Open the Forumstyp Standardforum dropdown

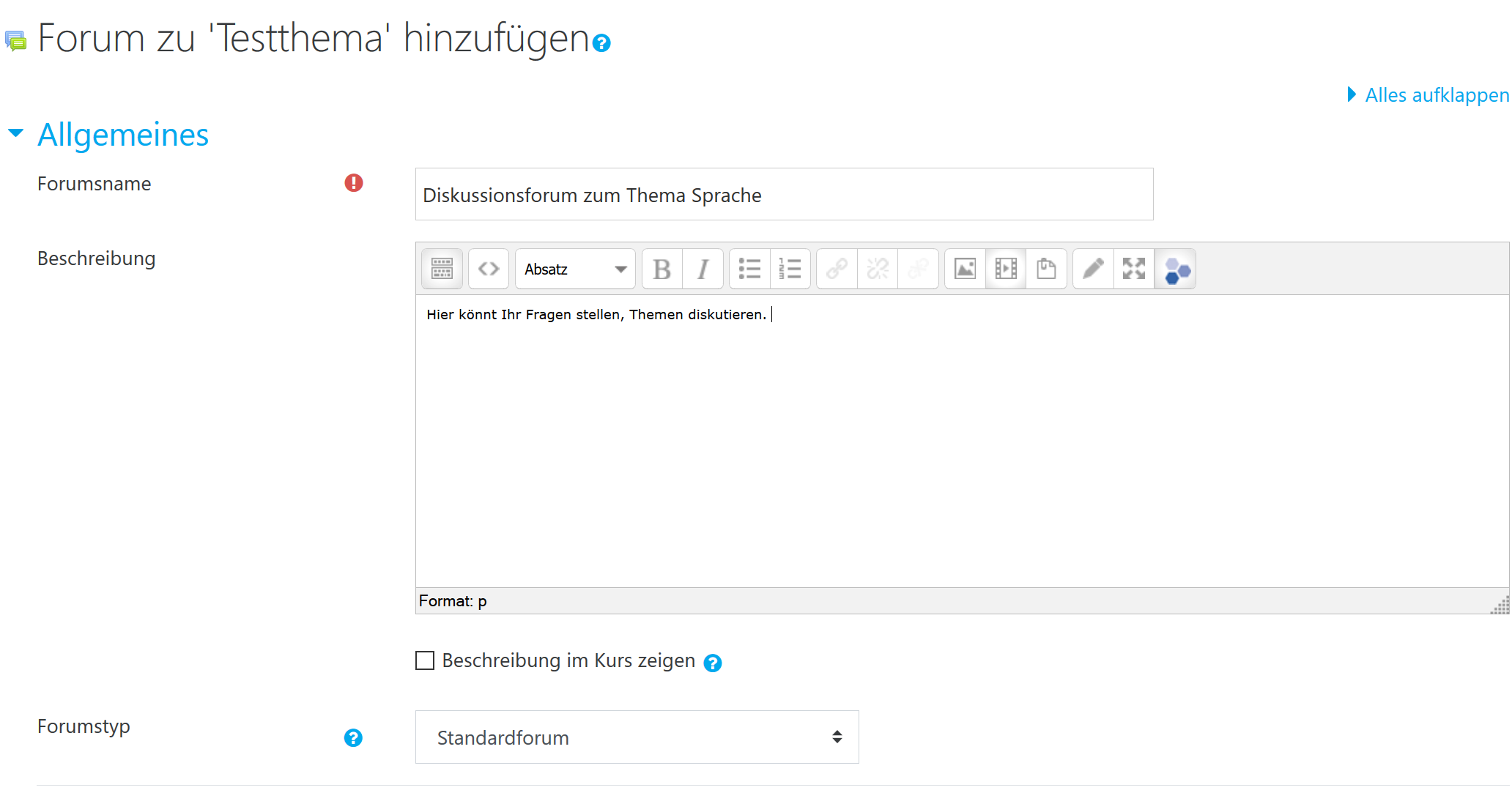pyautogui.click(x=637, y=737)
